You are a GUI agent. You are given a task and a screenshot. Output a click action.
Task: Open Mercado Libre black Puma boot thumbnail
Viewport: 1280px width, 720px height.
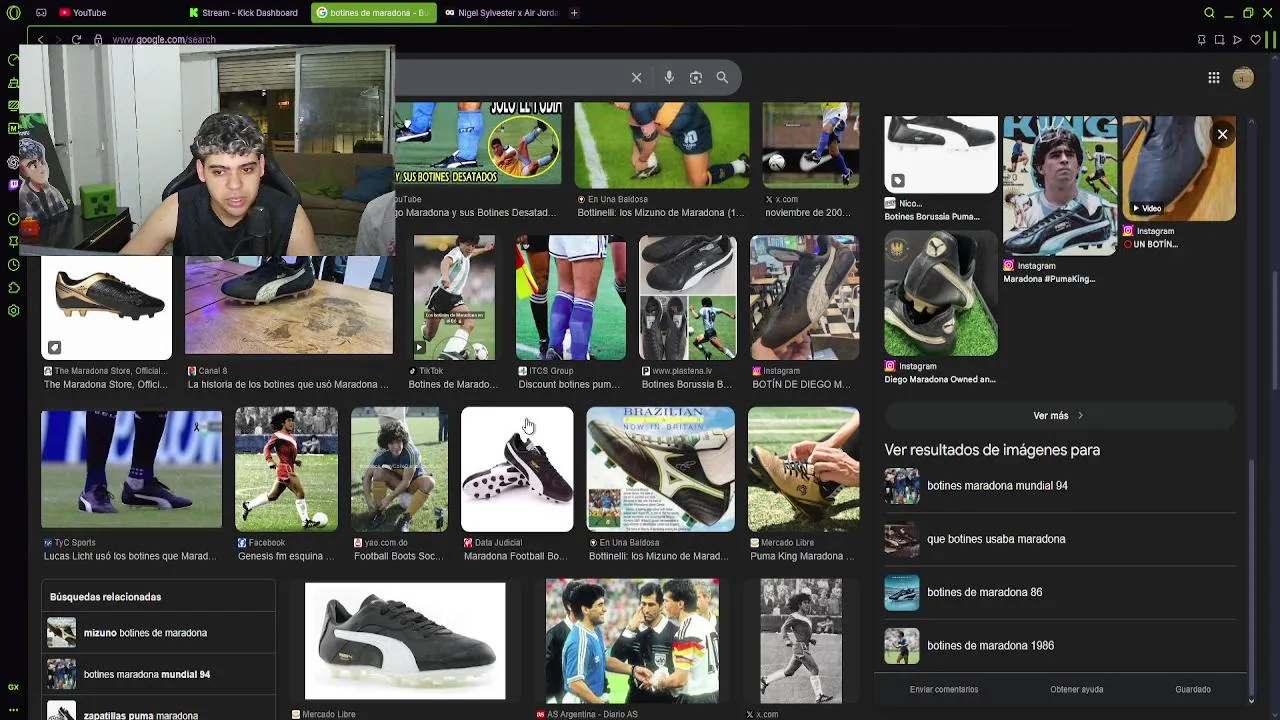405,641
